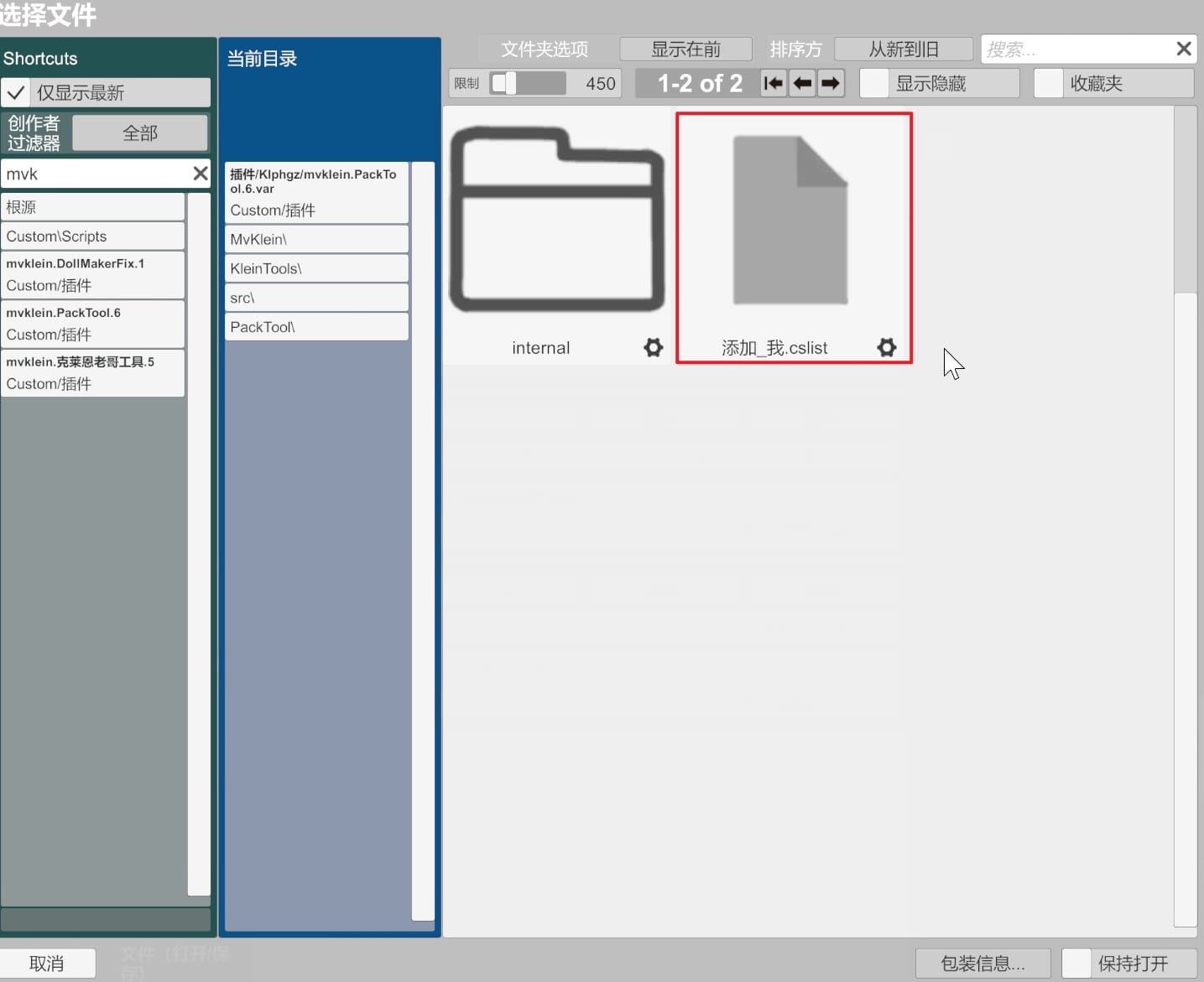This screenshot has height=982, width=1204.
Task: Select mvklein.DollMakerFix.1 shortcut
Action: [92, 274]
